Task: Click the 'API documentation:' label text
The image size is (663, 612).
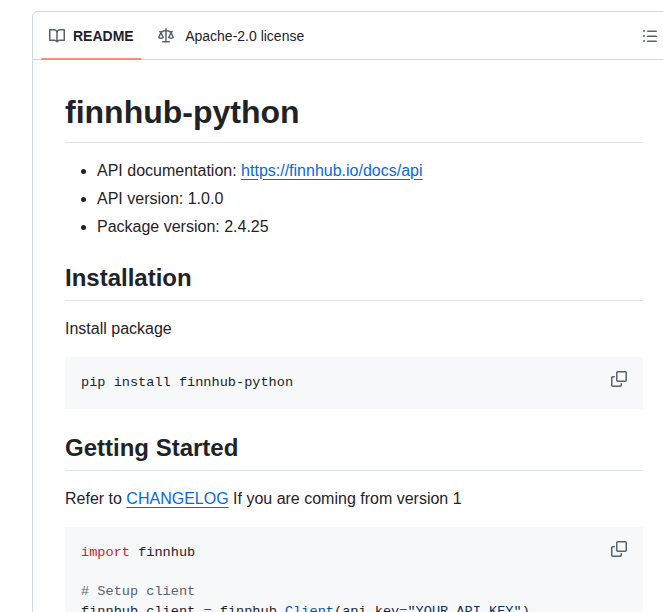Action: click(x=167, y=170)
